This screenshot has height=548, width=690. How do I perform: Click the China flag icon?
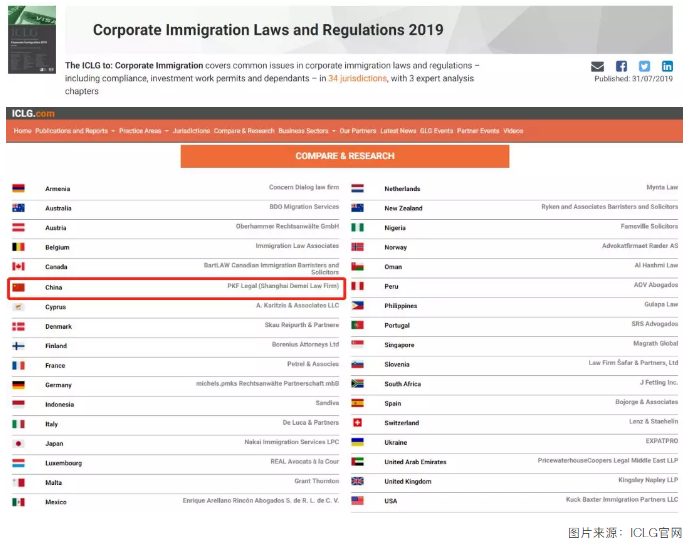18,287
